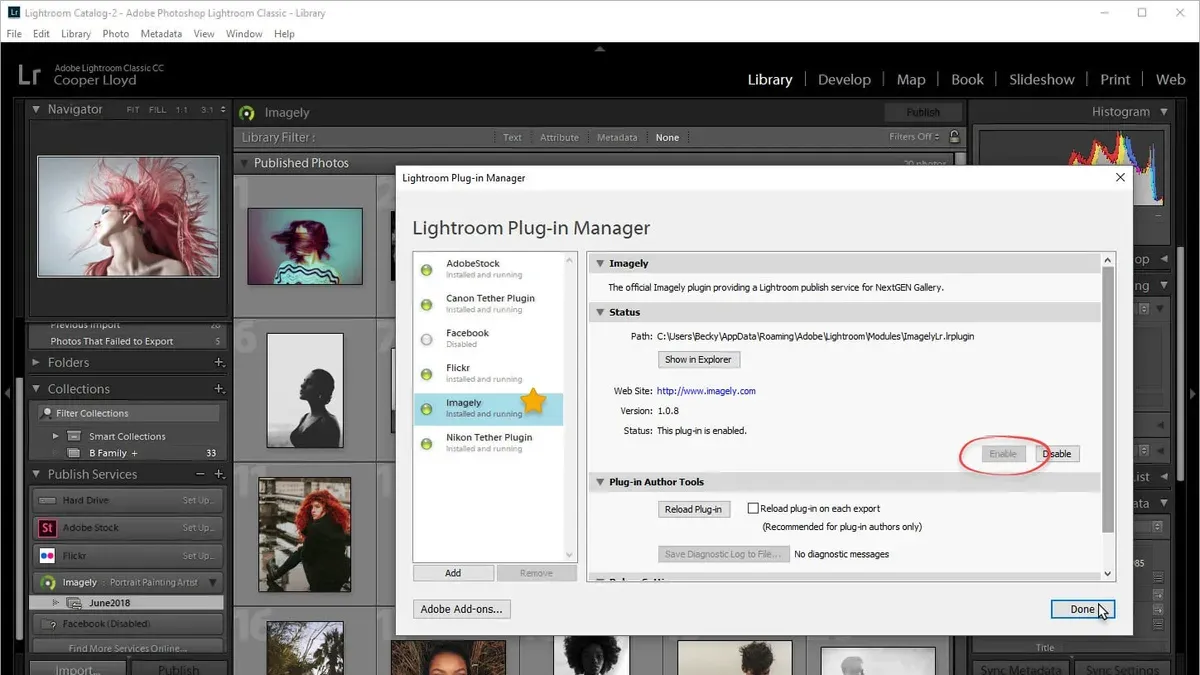This screenshot has width=1200, height=675.
Task: Switch to the Map module
Action: point(911,79)
